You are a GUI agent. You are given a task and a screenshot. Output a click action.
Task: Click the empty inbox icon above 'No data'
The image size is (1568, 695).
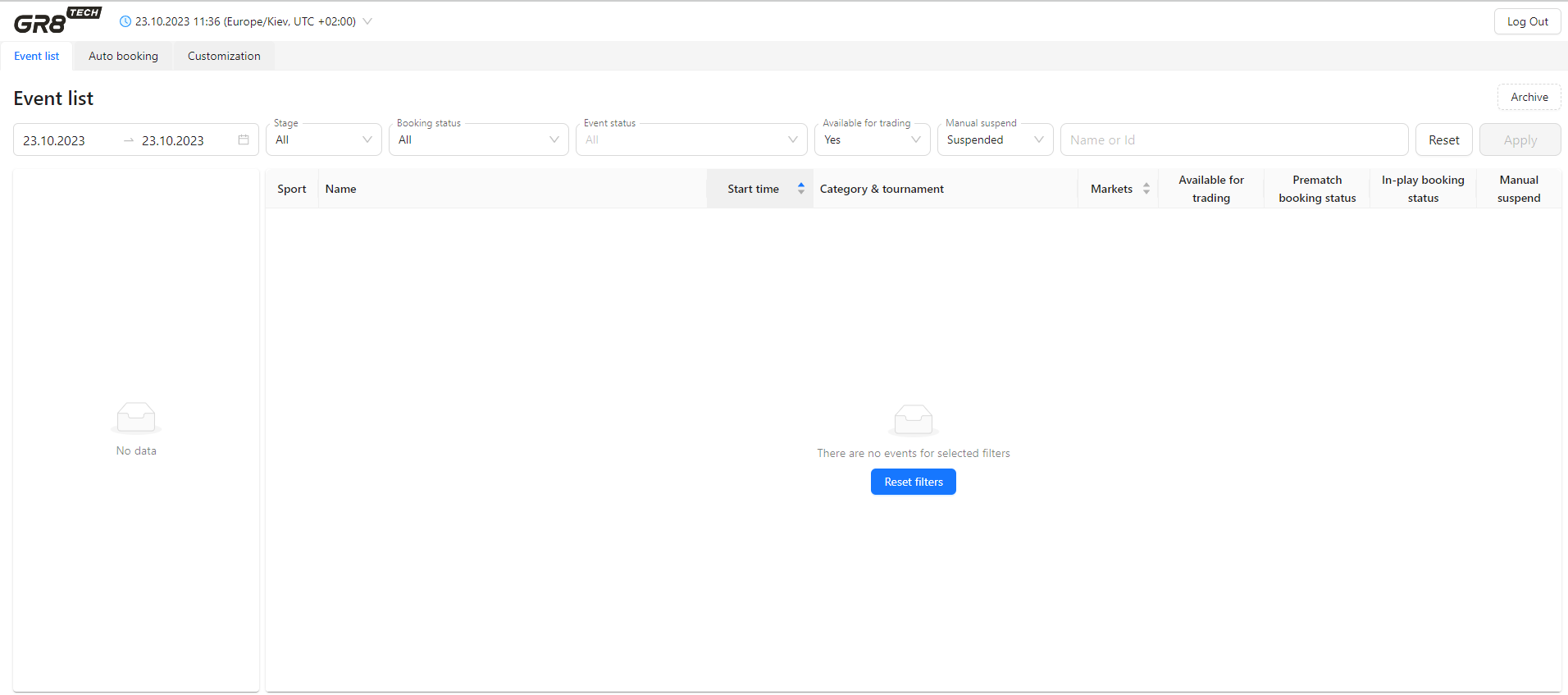tap(136, 418)
